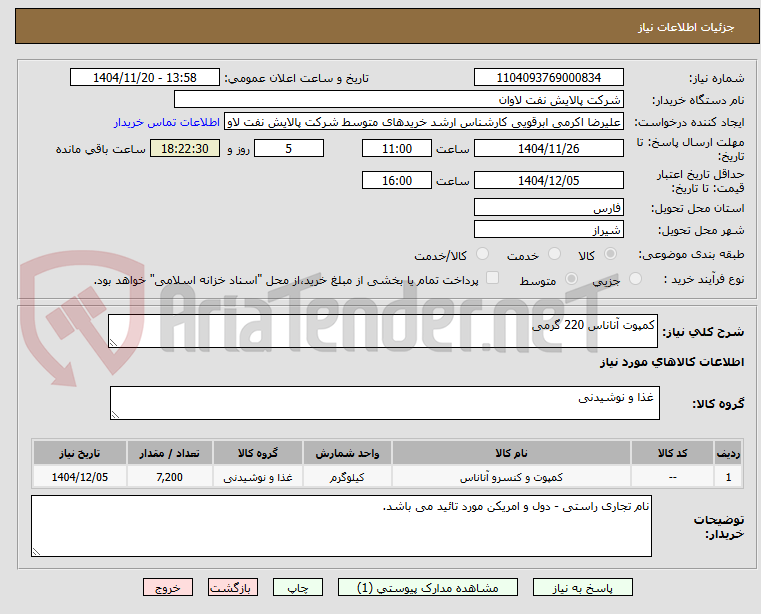Select the جزیی purchase type radio
This screenshot has height=614, width=761.
point(635,279)
